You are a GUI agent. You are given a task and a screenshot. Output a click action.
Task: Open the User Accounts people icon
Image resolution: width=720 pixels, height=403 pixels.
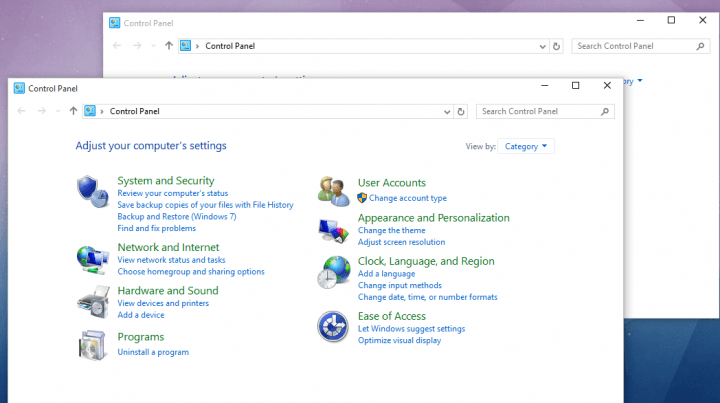coord(333,191)
